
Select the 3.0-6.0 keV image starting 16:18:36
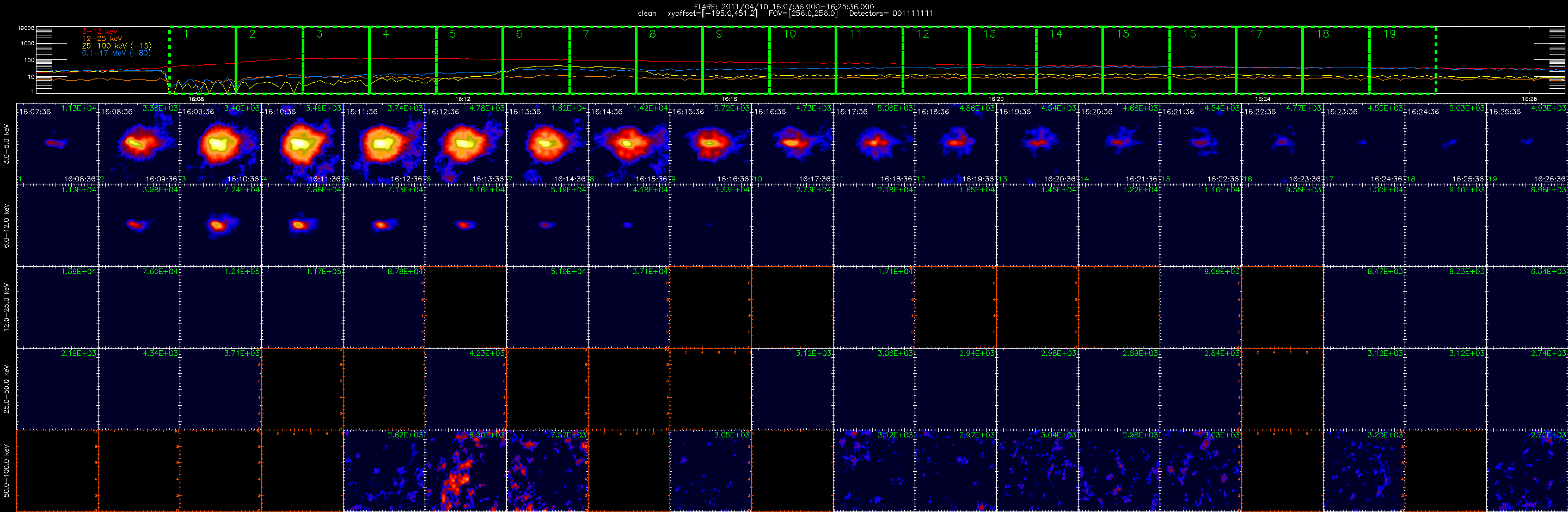point(955,144)
